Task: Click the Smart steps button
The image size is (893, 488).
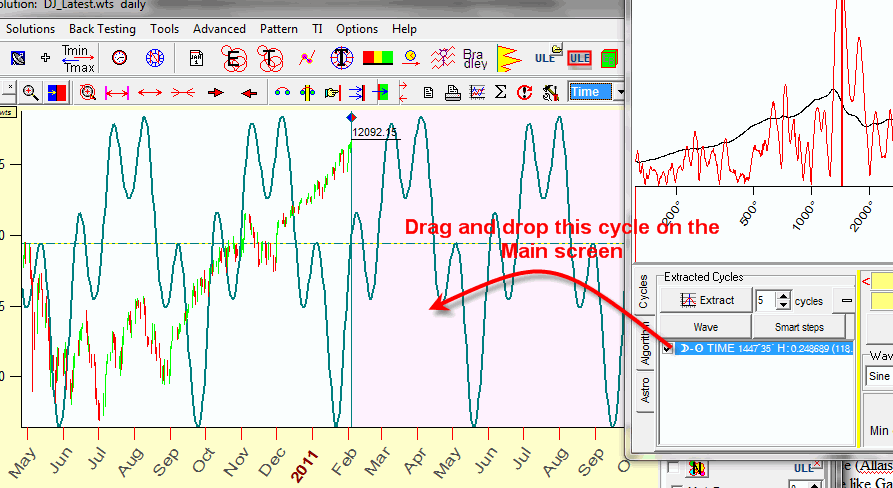Action: click(799, 327)
